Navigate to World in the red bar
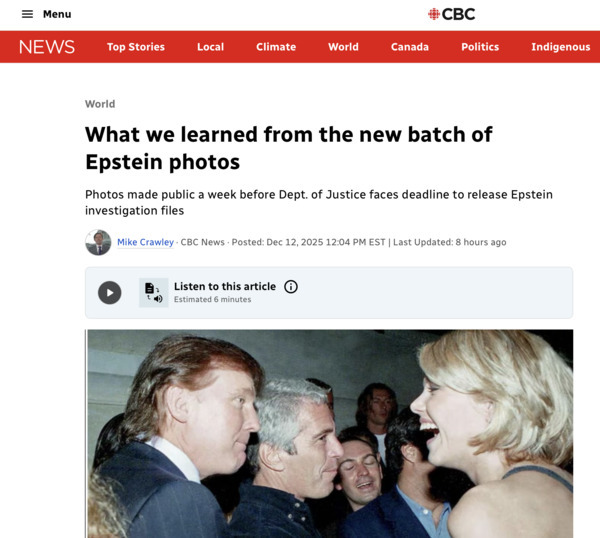Screen dimensions: 600x538 343,47
